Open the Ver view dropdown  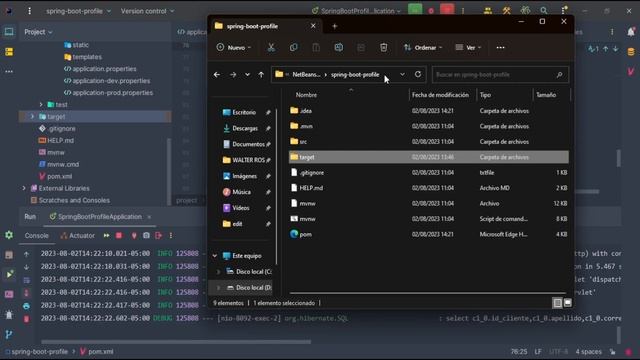[468, 48]
